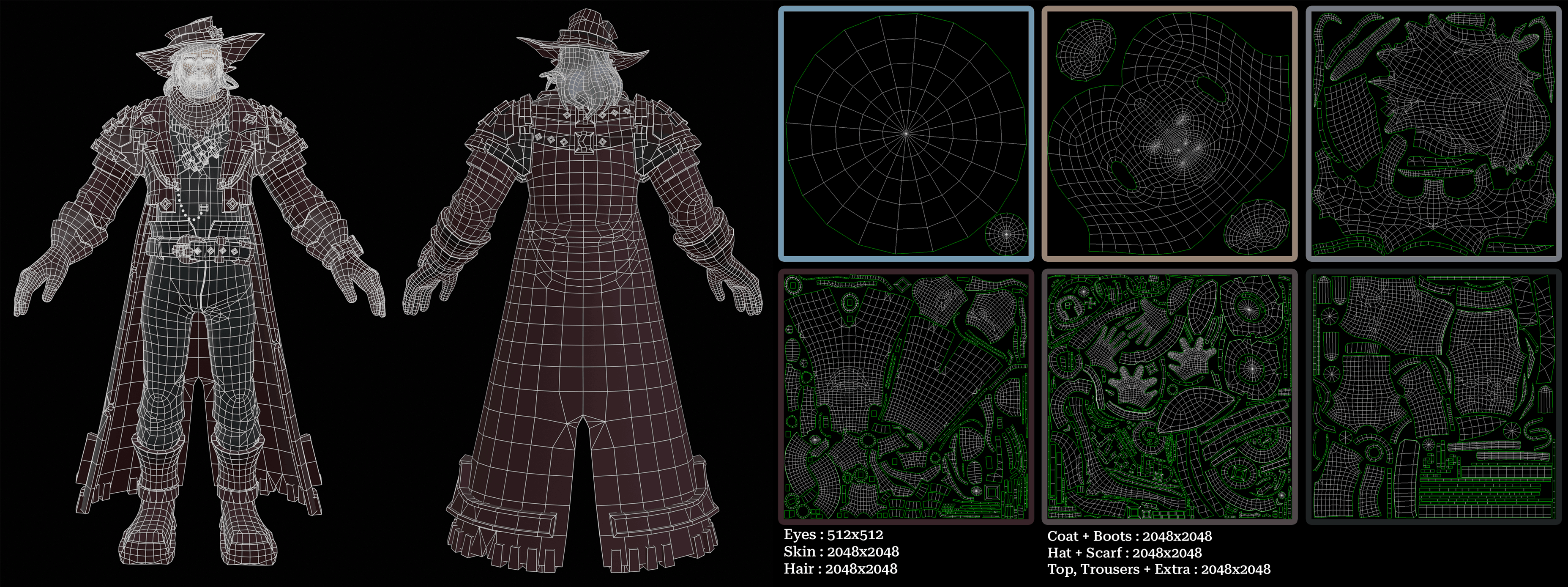The image size is (1568, 587).
Task: Click the 'Eyes : 512x512' label
Action: coord(833,535)
